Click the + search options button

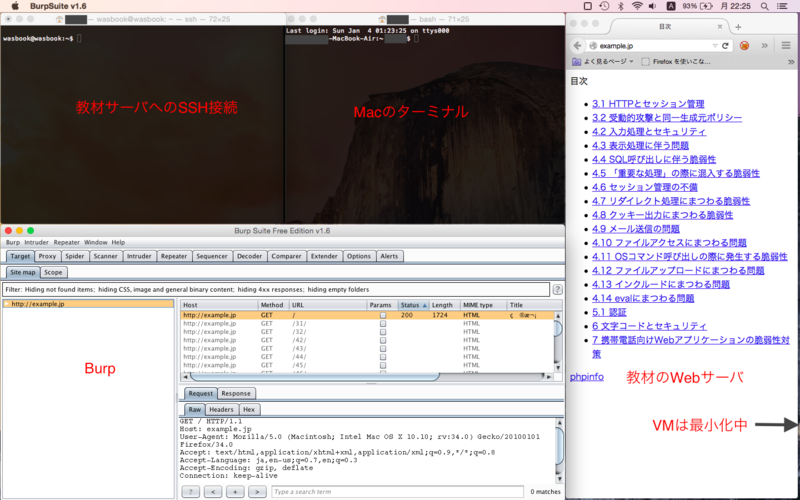(235, 492)
